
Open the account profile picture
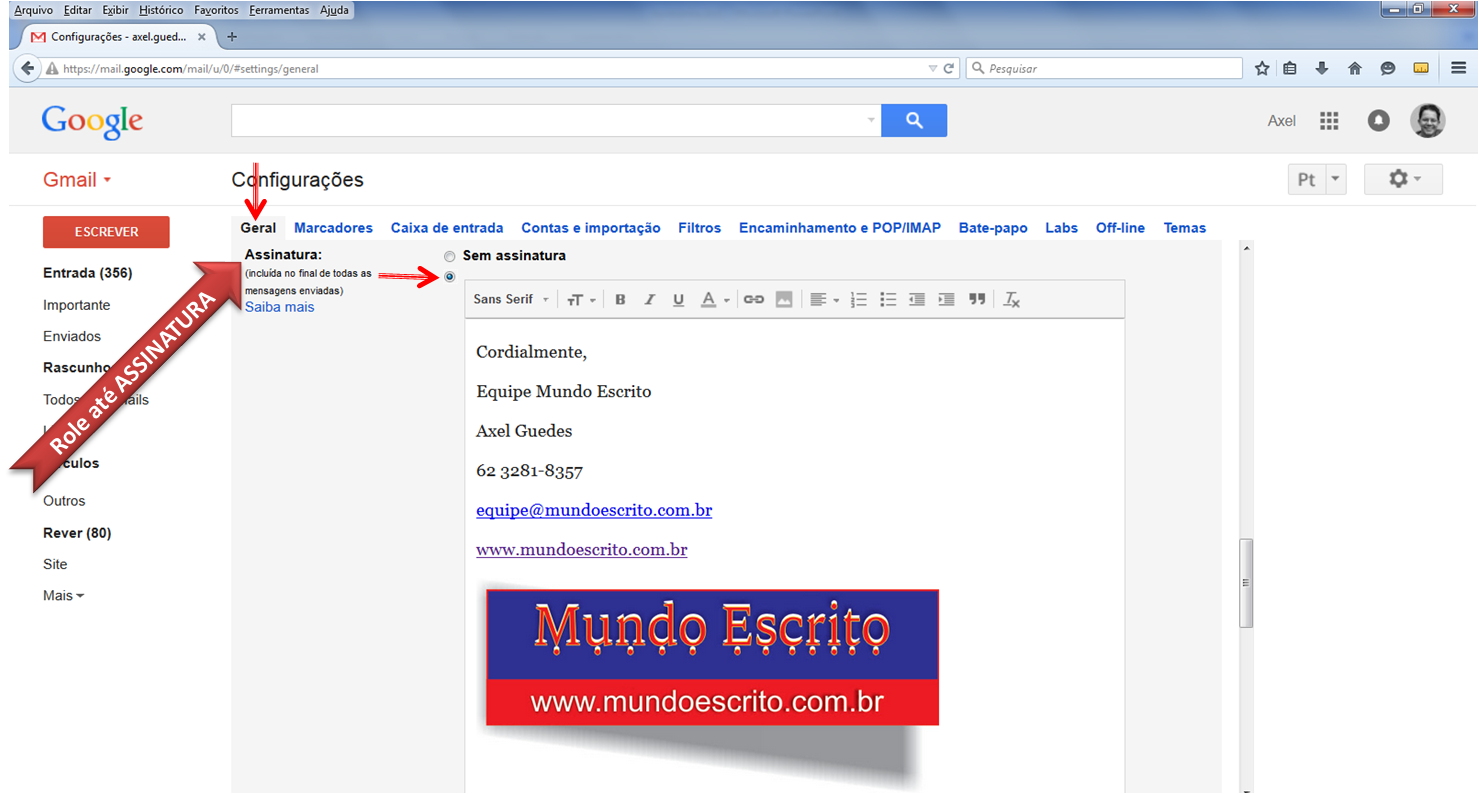1428,121
